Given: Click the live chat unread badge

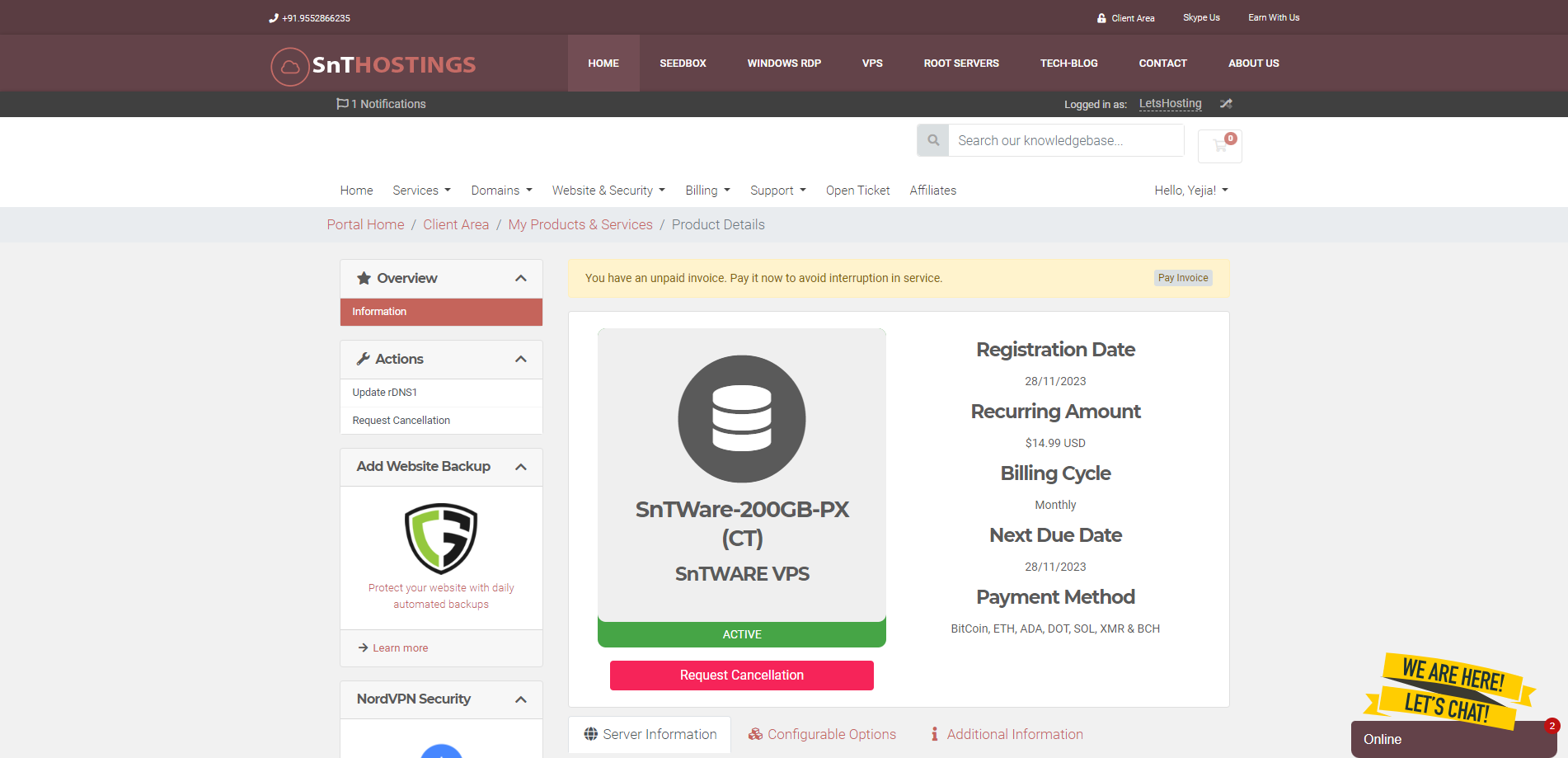Looking at the screenshot, I should pos(1552,726).
